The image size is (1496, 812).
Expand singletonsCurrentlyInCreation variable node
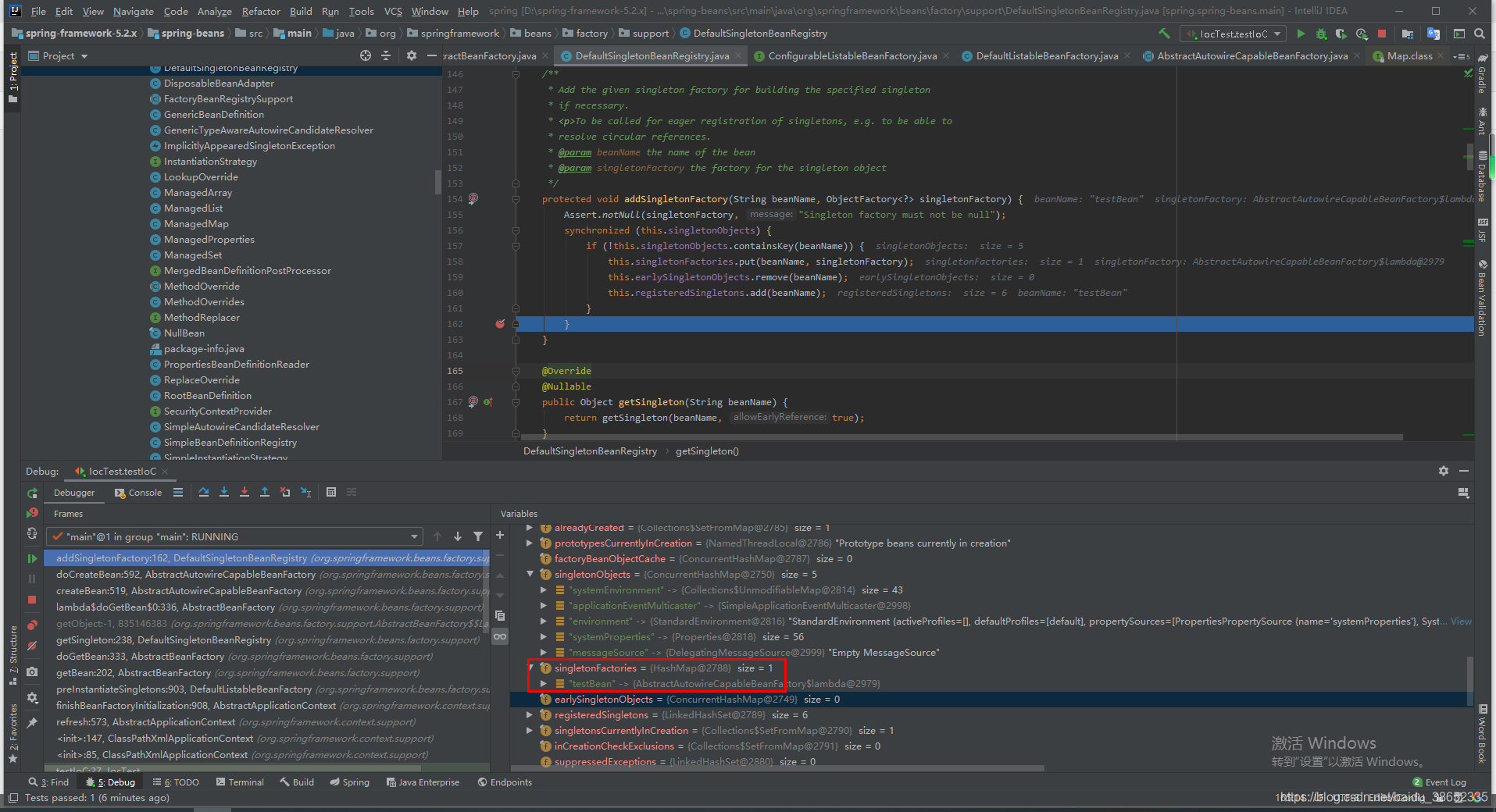point(530,730)
